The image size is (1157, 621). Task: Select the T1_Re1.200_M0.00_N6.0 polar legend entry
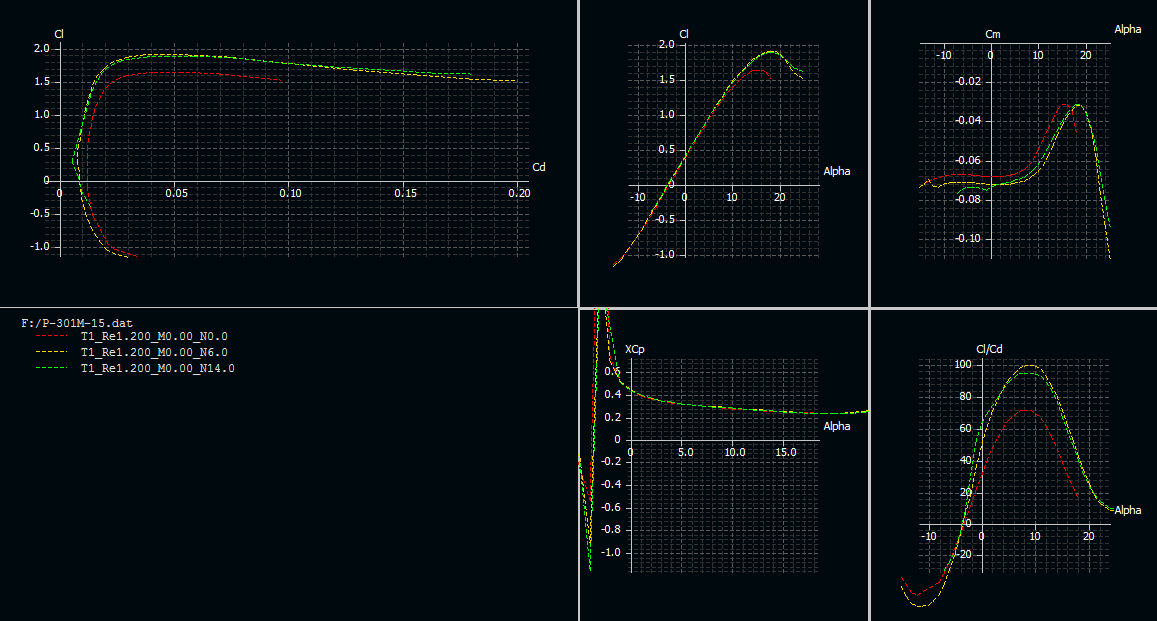tap(154, 353)
